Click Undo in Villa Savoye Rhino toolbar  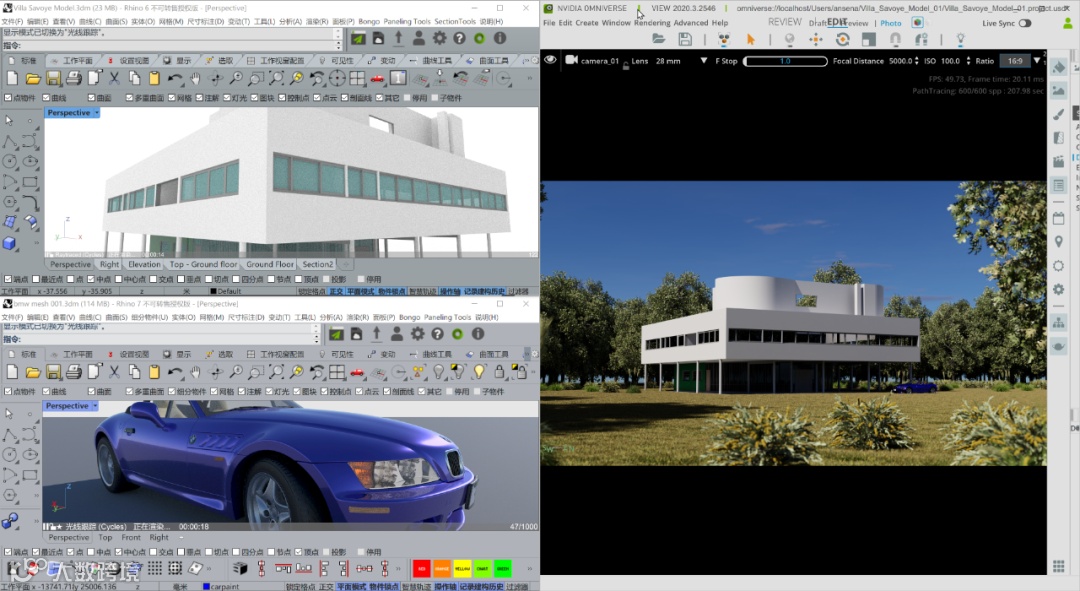click(175, 79)
